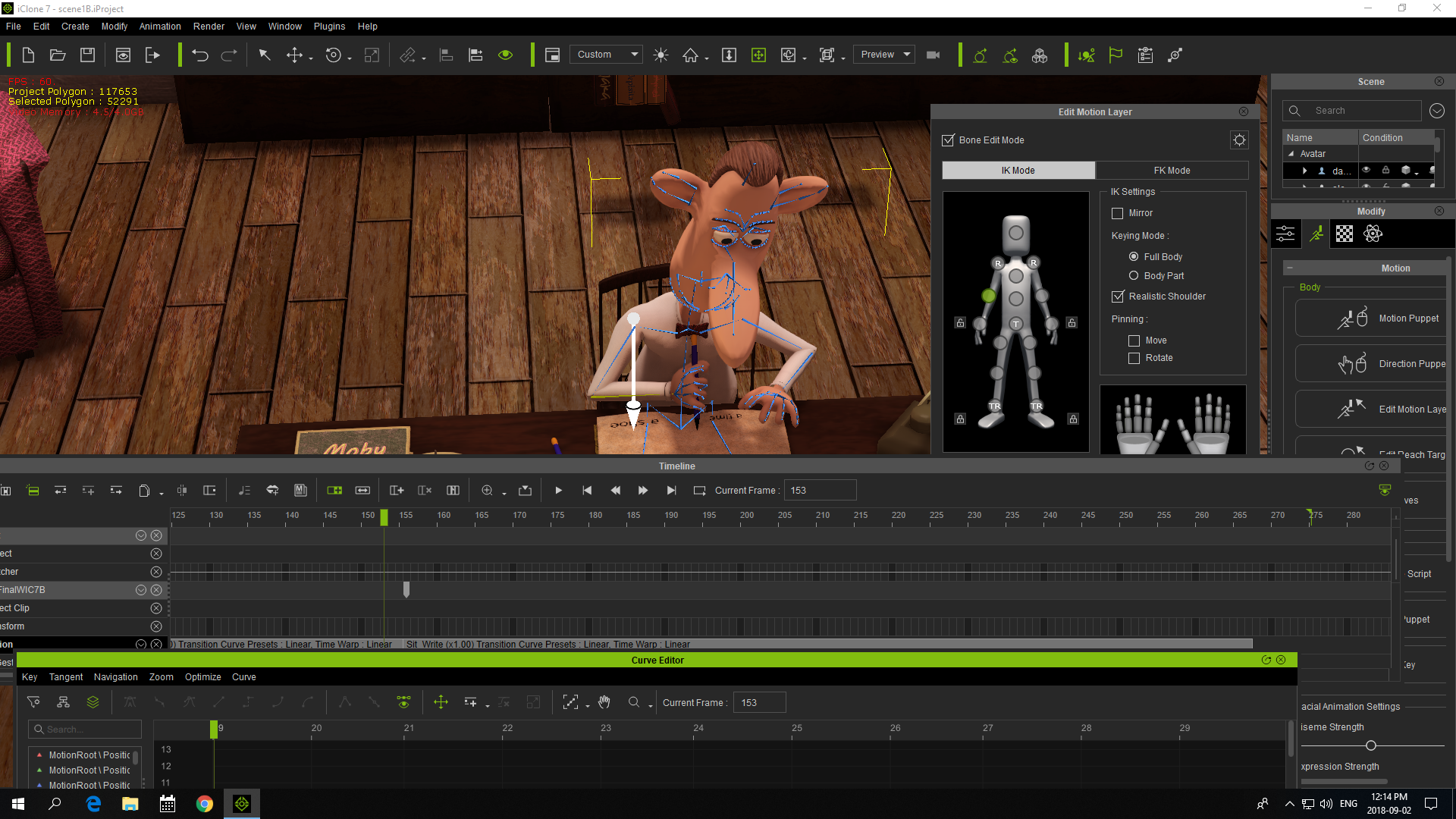The width and height of the screenshot is (1456, 819).
Task: Open File Explorer from the taskbar
Action: 130,803
